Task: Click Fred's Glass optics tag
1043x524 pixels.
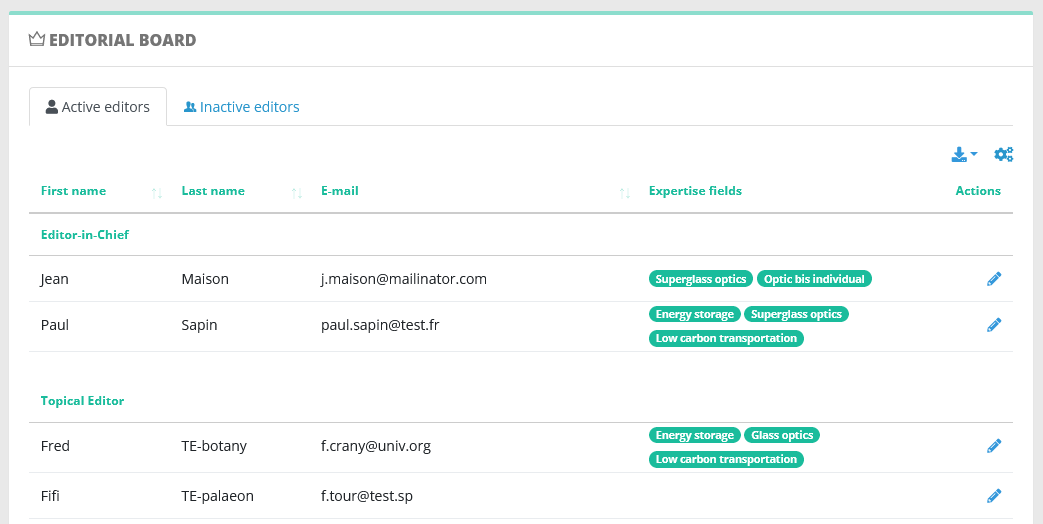Action: pyautogui.click(x=782, y=435)
